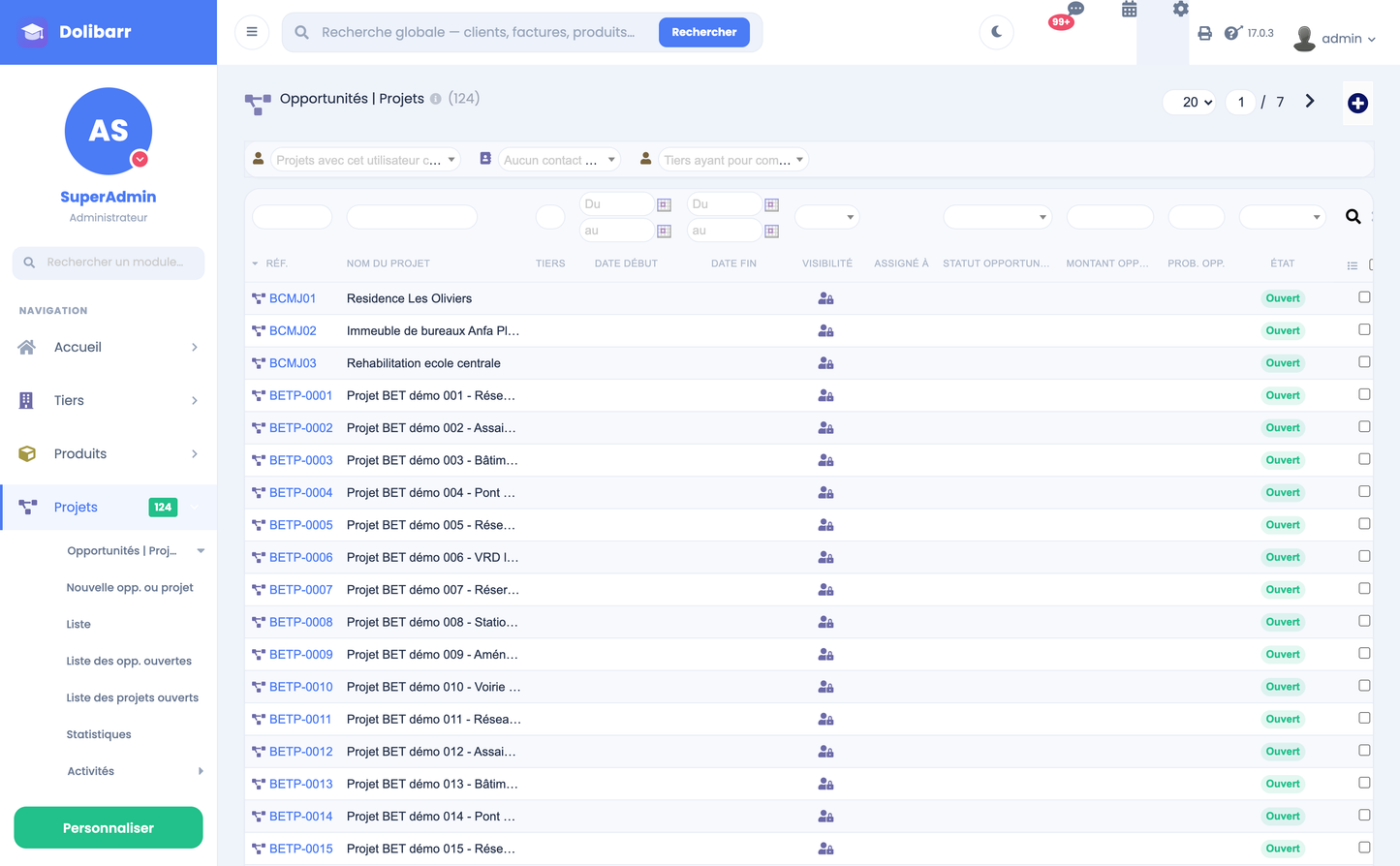
Task: Open the admin user menu
Action: point(1335,38)
